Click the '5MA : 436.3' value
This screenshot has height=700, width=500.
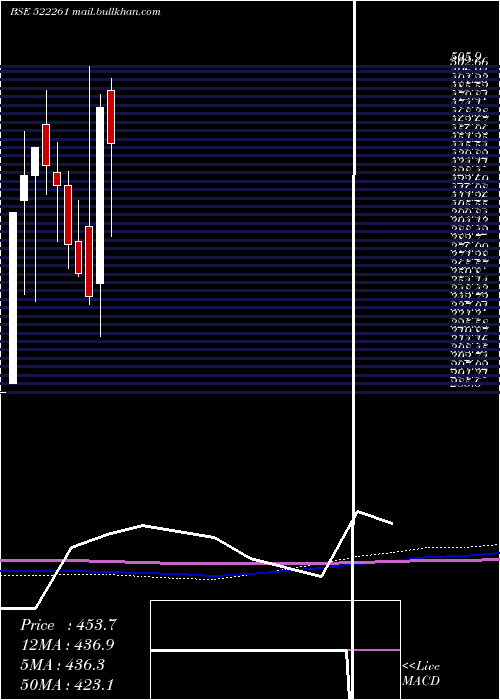coord(62,665)
